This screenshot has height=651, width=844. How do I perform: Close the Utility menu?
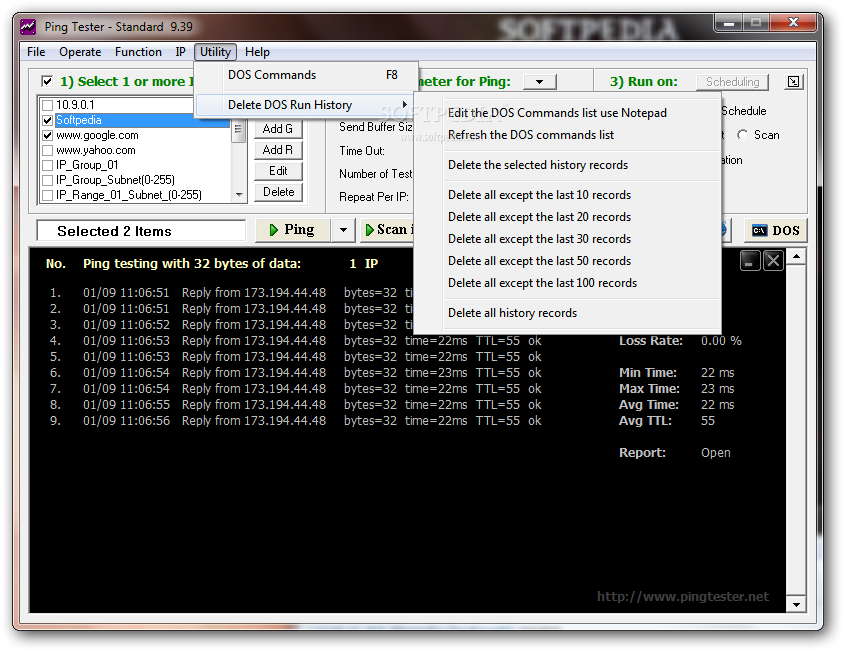(215, 52)
